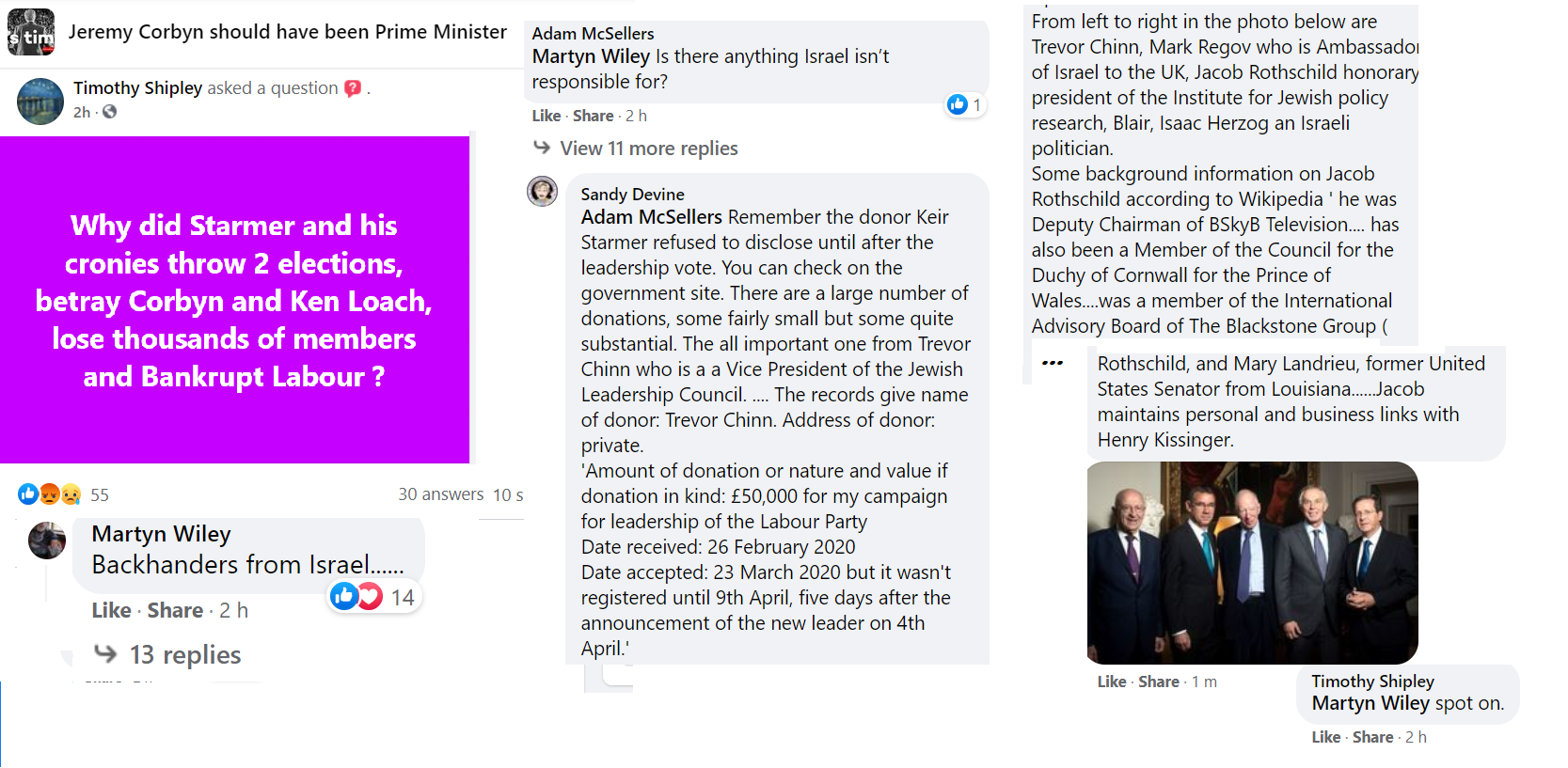Open the post reaction emoji summary

coord(49,494)
